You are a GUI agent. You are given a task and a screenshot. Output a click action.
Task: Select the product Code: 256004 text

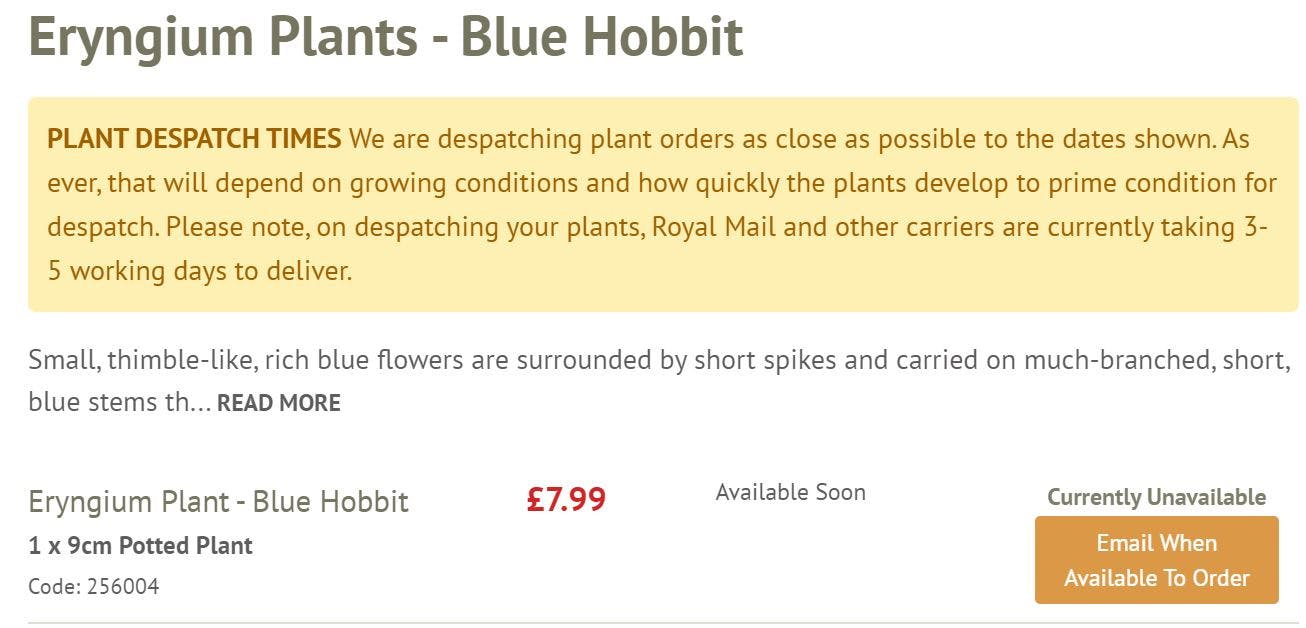coord(93,586)
